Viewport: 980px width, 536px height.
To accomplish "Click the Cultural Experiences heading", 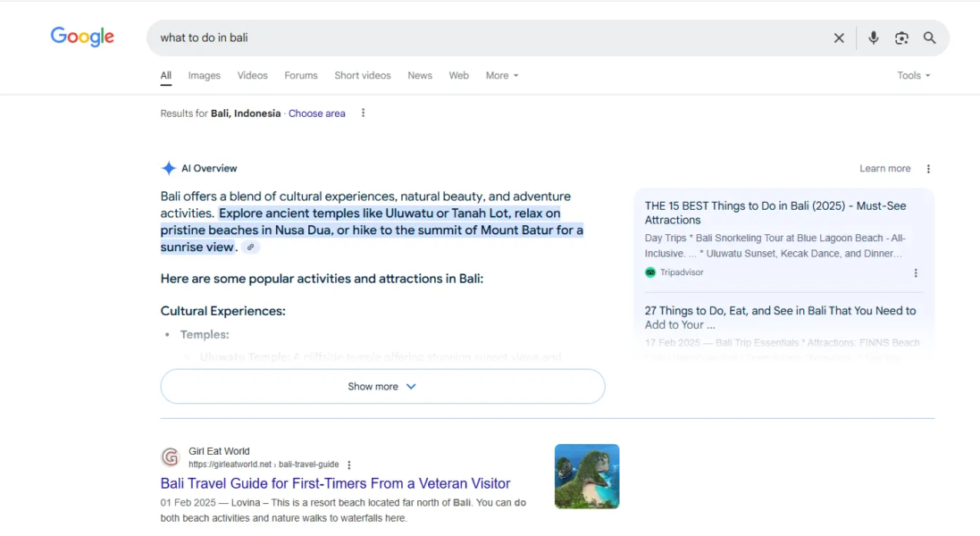I will click(222, 311).
